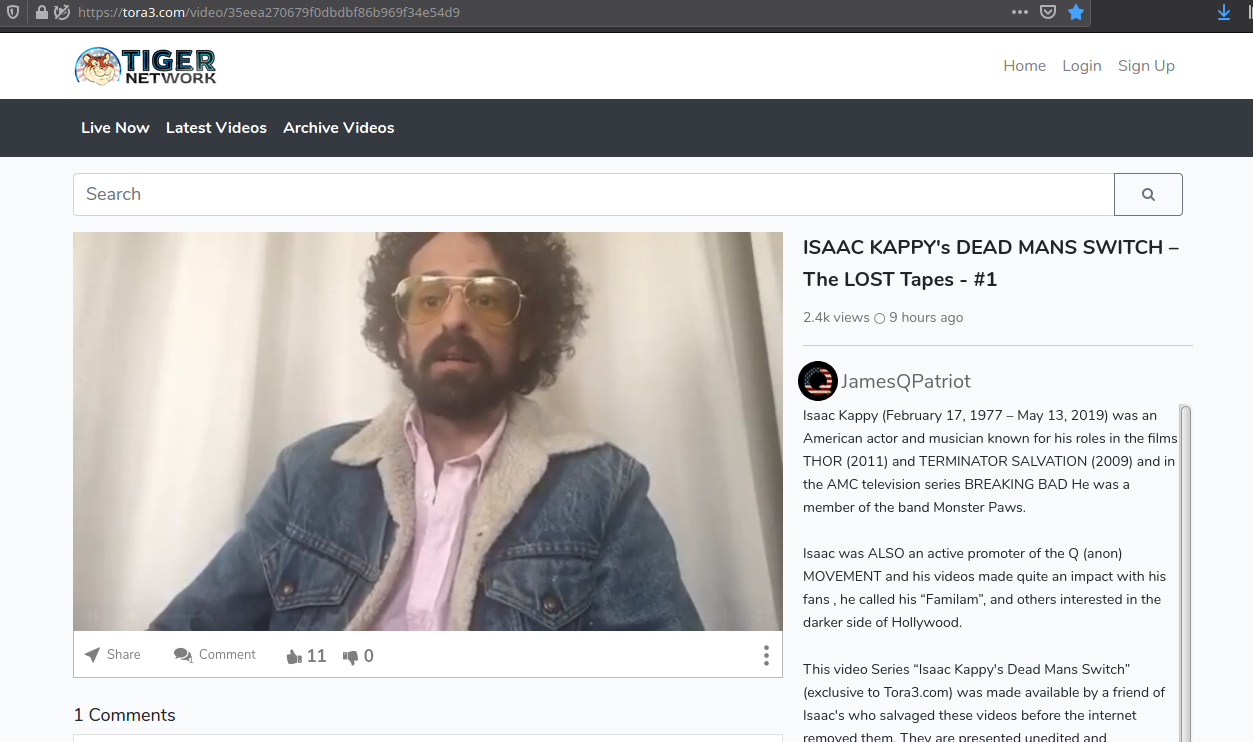This screenshot has height=742, width=1253.
Task: Open the Sign Up link
Action: pos(1146,66)
